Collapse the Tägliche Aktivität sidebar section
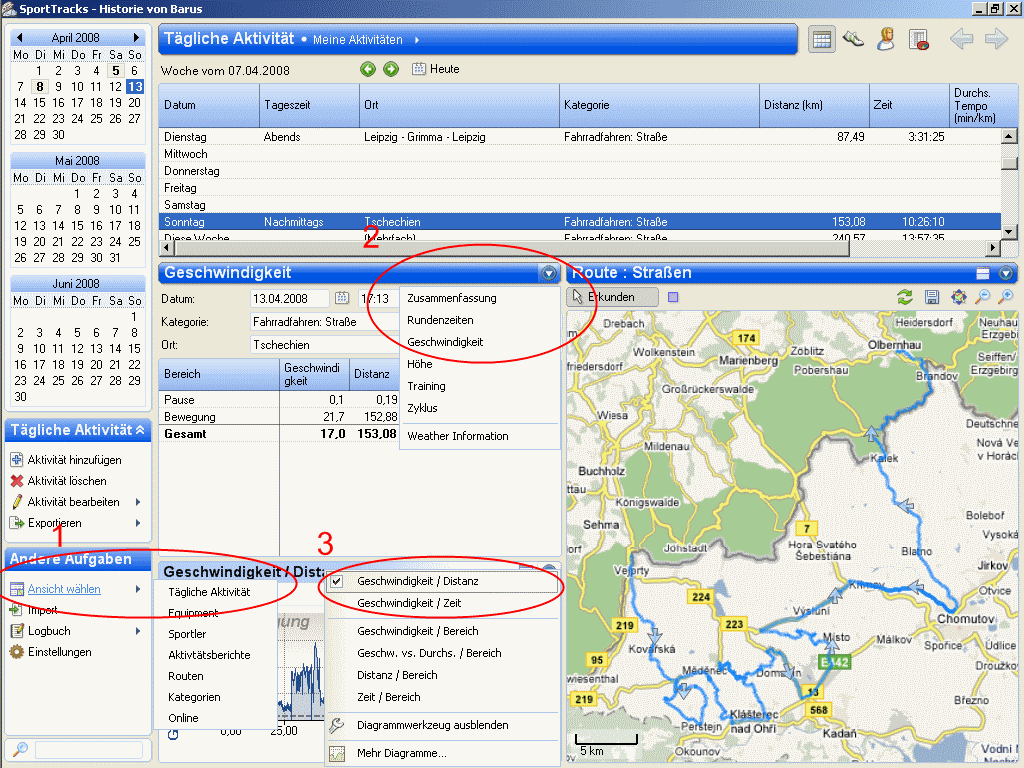Viewport: 1024px width, 768px height. [x=140, y=430]
